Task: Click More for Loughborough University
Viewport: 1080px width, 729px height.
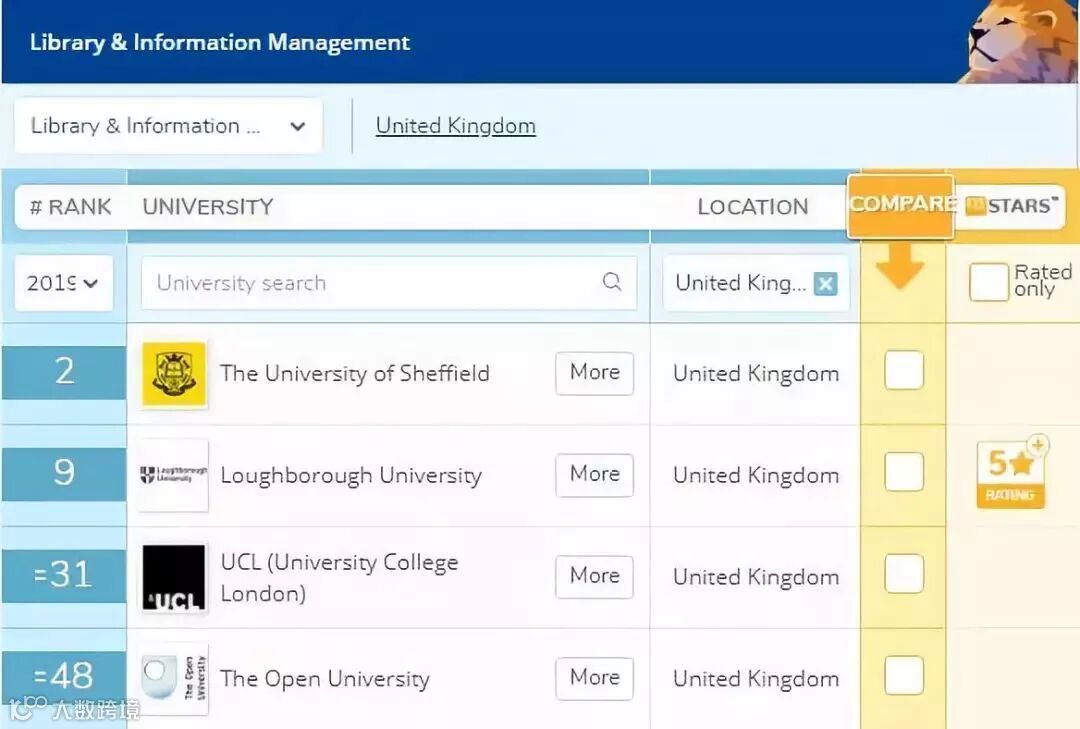Action: tap(594, 475)
